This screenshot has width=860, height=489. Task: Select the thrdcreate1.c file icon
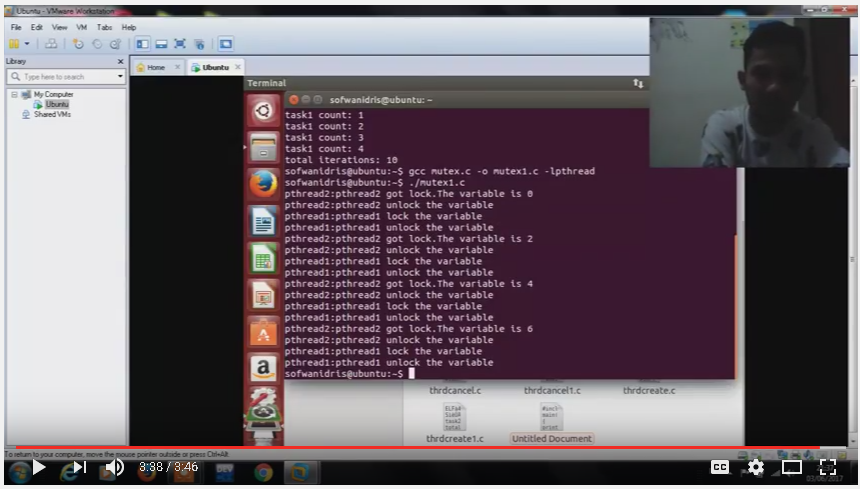tap(455, 418)
